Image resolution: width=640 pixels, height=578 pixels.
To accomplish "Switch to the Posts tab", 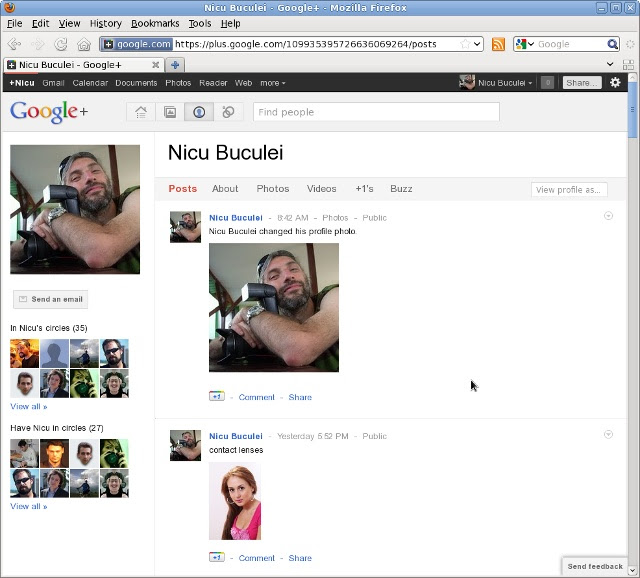I will pyautogui.click(x=182, y=189).
